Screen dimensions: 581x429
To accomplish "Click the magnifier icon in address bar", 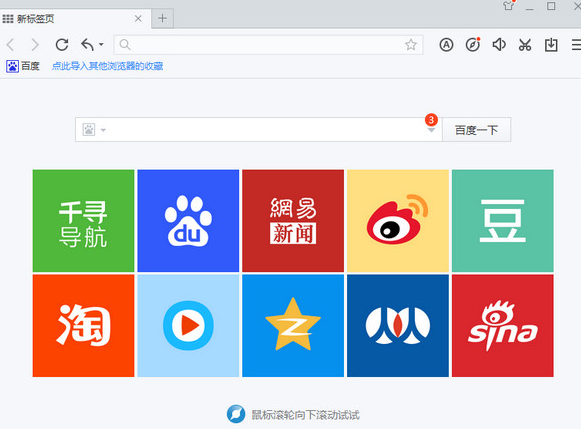I will (x=125, y=45).
